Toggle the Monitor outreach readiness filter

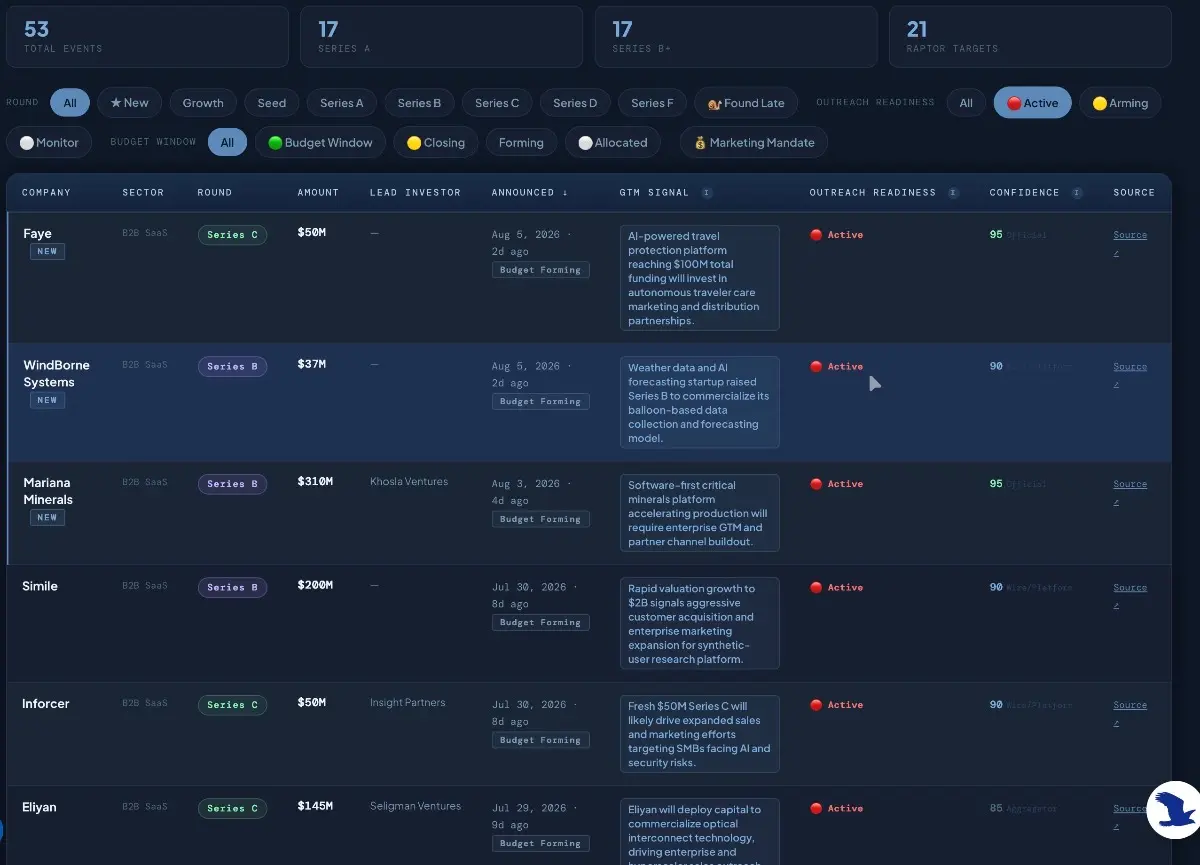pyautogui.click(x=49, y=143)
